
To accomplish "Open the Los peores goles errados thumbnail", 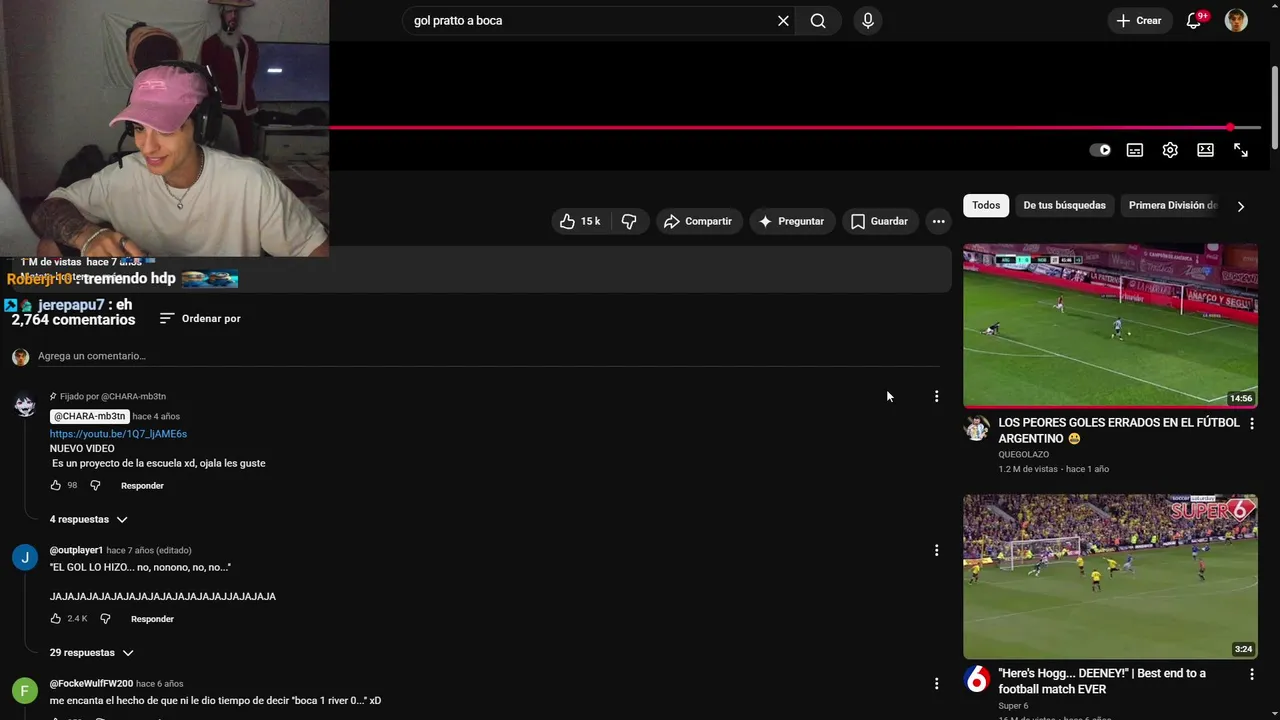I will tap(1110, 326).
